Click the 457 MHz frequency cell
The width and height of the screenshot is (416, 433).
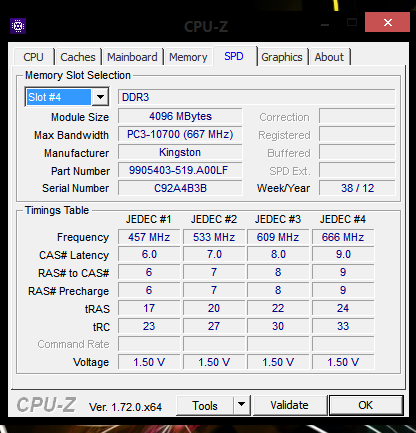(x=149, y=237)
